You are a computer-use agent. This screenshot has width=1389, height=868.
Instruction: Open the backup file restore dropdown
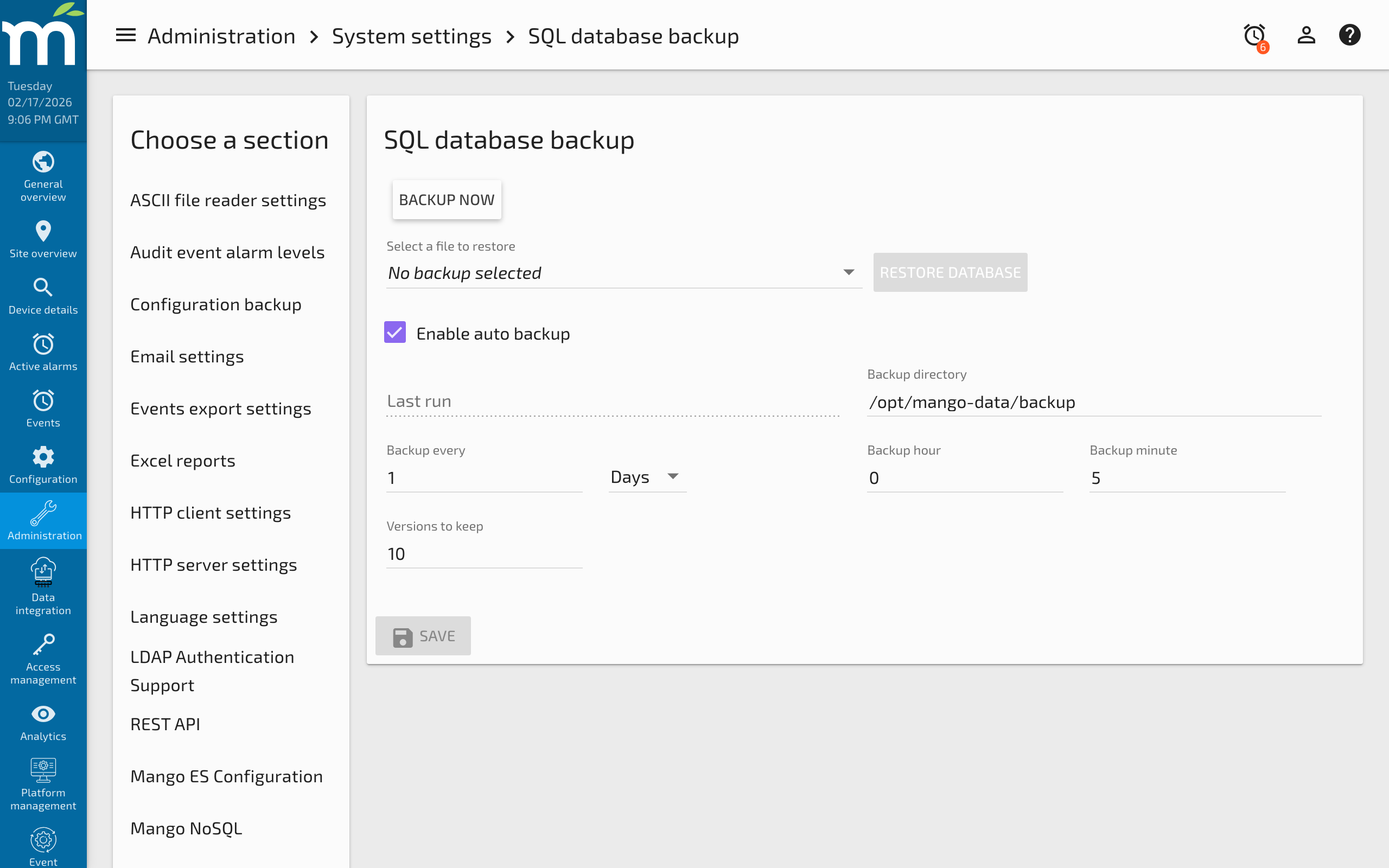point(623,273)
